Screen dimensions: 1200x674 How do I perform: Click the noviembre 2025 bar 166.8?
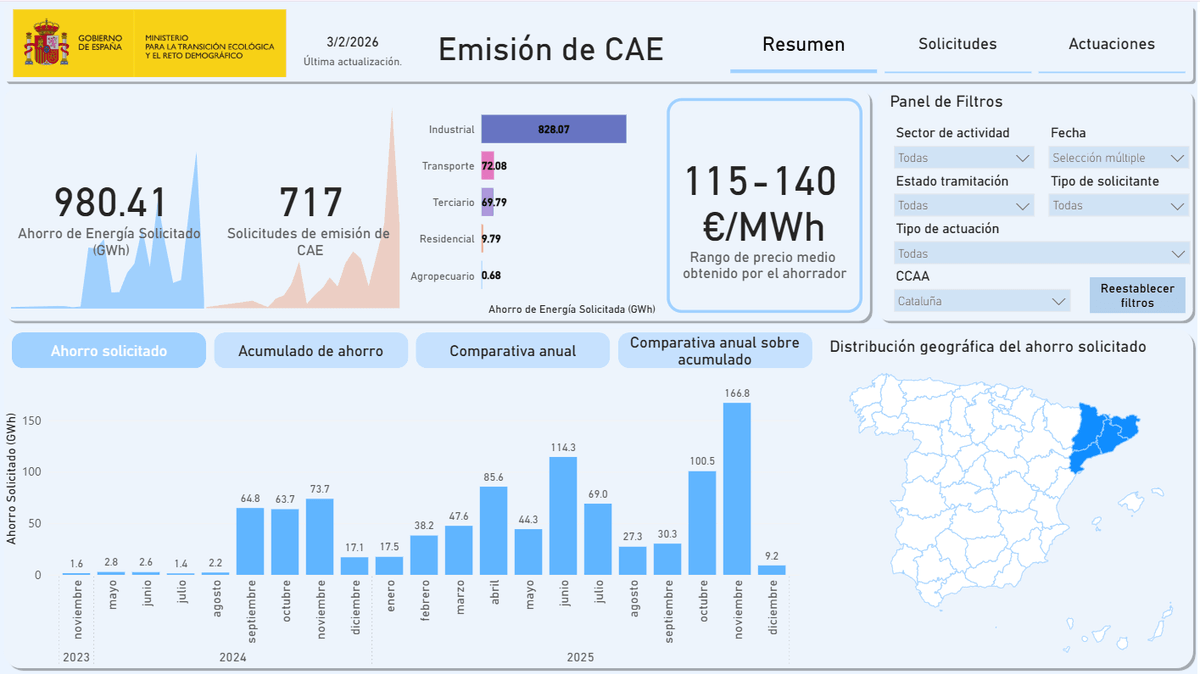[737, 489]
